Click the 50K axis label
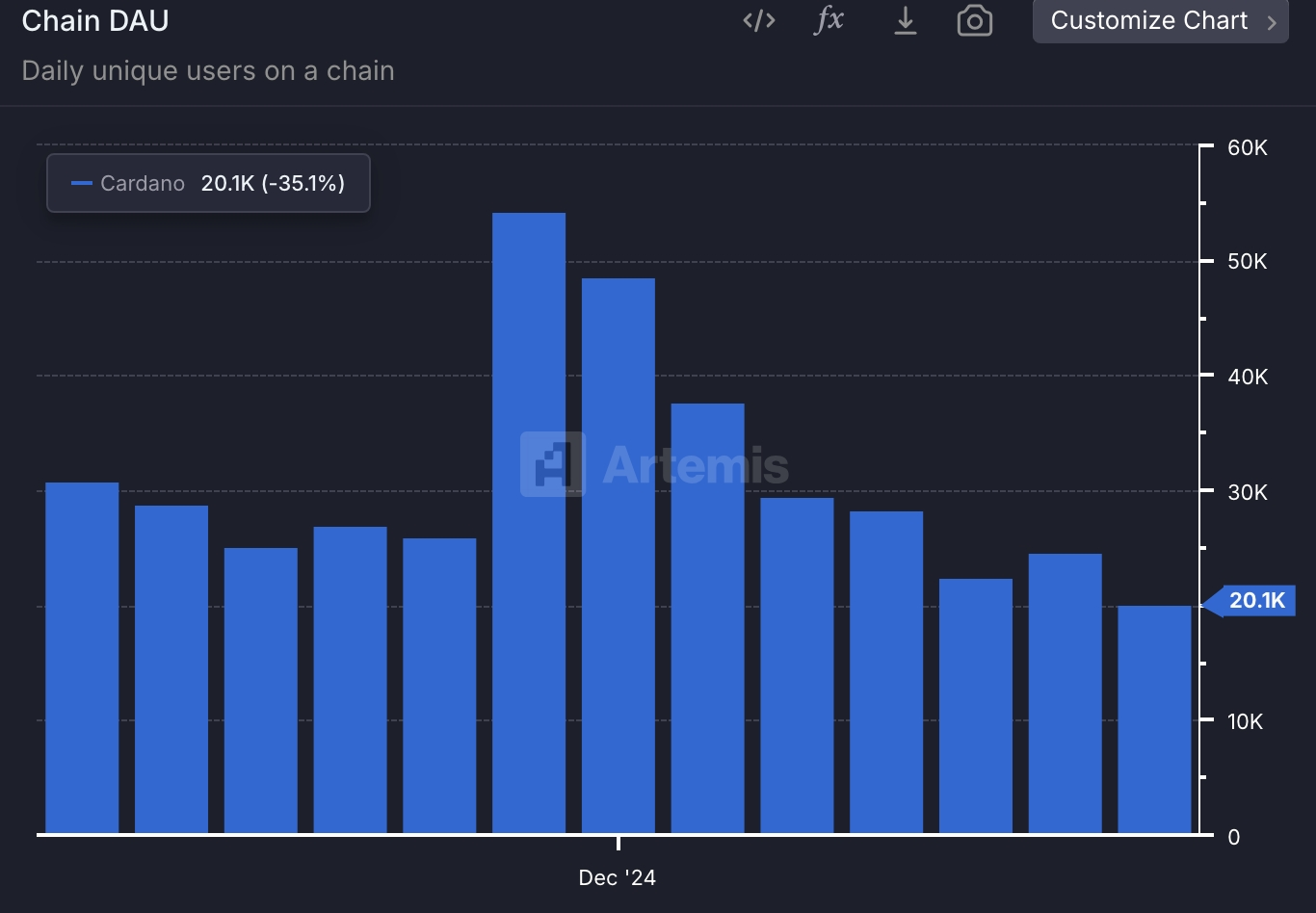 [1248, 262]
